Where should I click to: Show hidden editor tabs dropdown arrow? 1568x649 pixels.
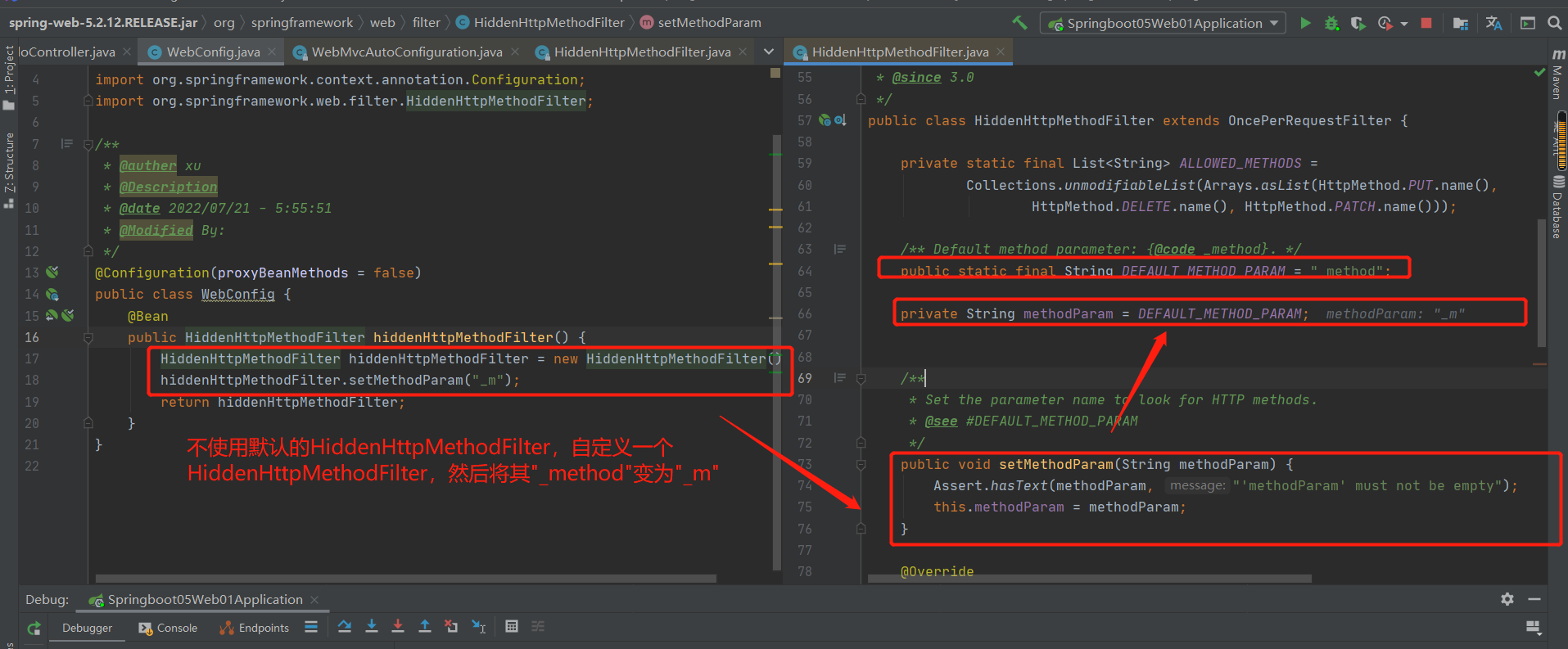coord(769,52)
